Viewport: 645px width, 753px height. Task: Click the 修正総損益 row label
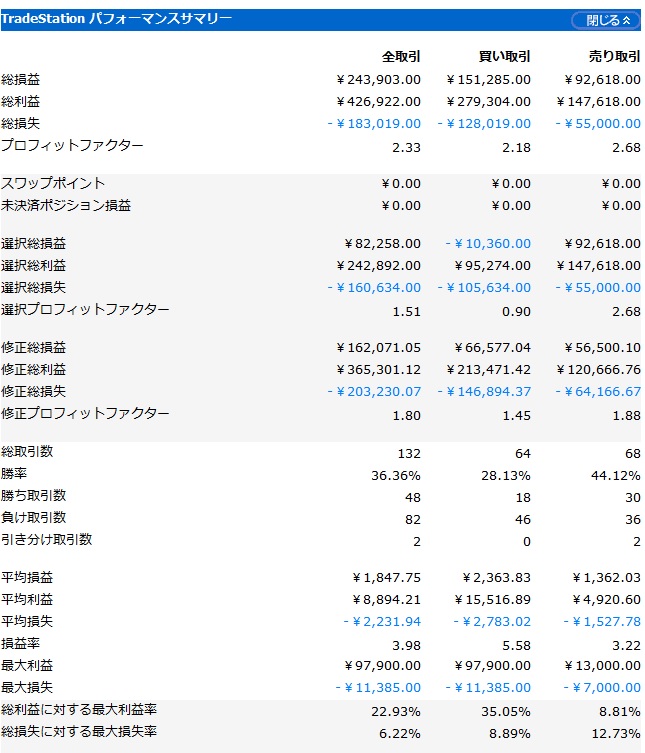[33, 348]
